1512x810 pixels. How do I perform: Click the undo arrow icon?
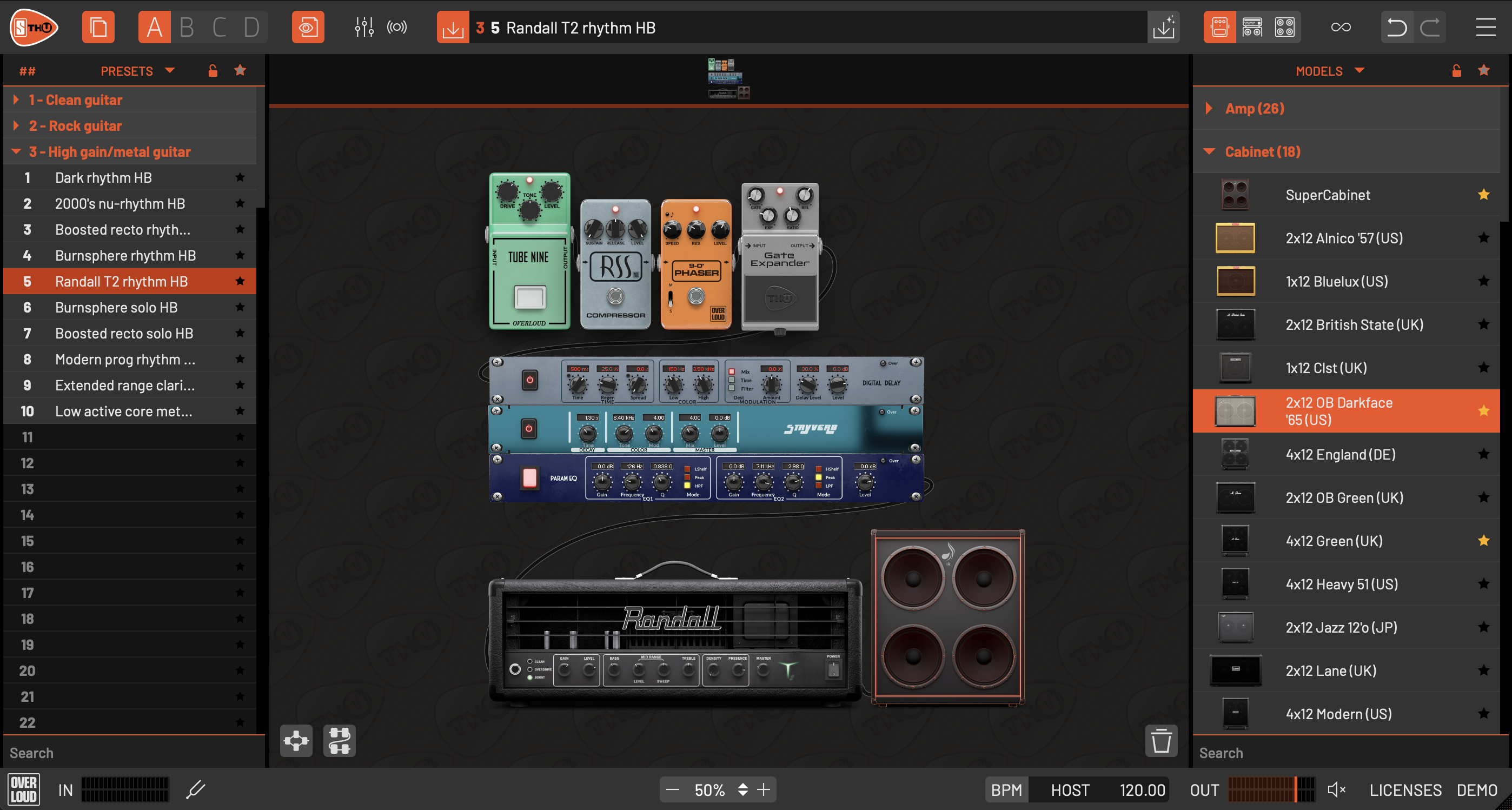tap(1396, 28)
